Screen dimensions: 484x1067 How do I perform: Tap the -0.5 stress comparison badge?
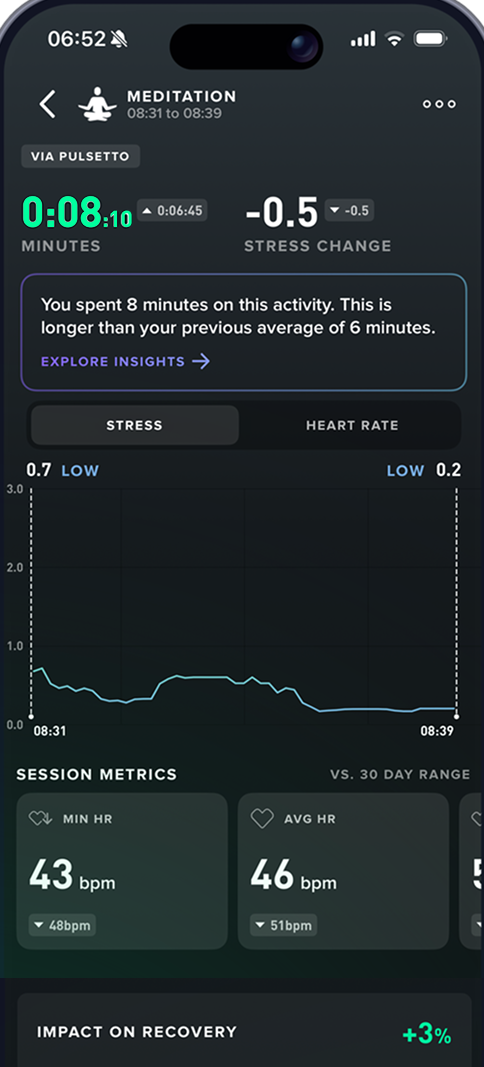349,211
